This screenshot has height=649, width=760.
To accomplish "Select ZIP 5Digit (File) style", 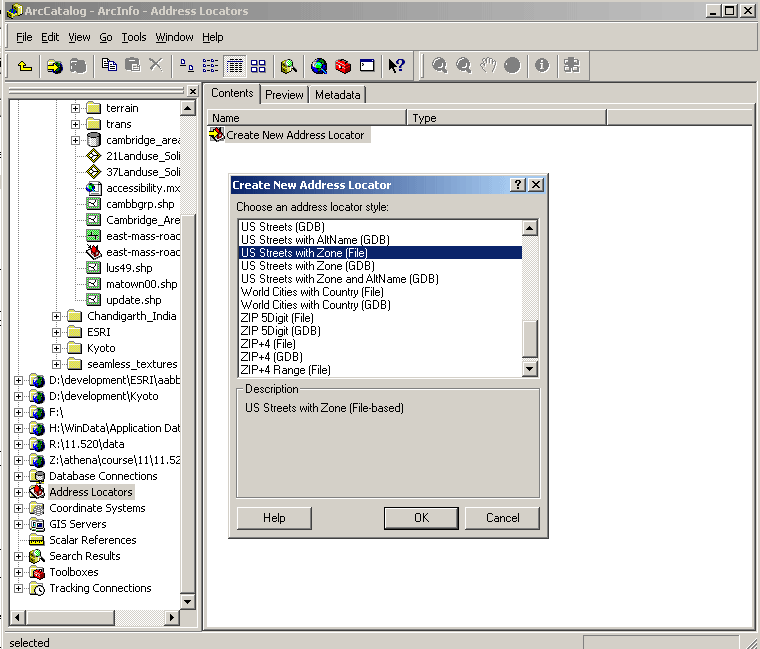I will (x=277, y=318).
